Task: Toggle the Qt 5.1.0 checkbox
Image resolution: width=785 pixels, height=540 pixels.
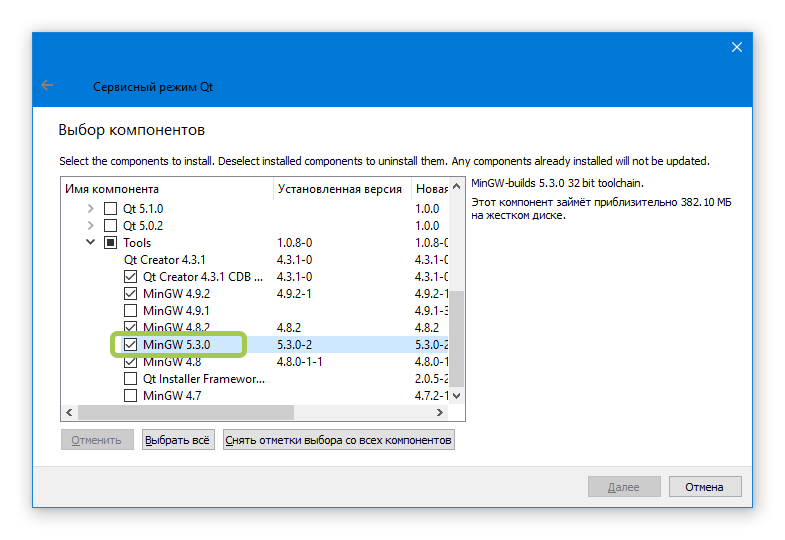Action: pyautogui.click(x=110, y=209)
